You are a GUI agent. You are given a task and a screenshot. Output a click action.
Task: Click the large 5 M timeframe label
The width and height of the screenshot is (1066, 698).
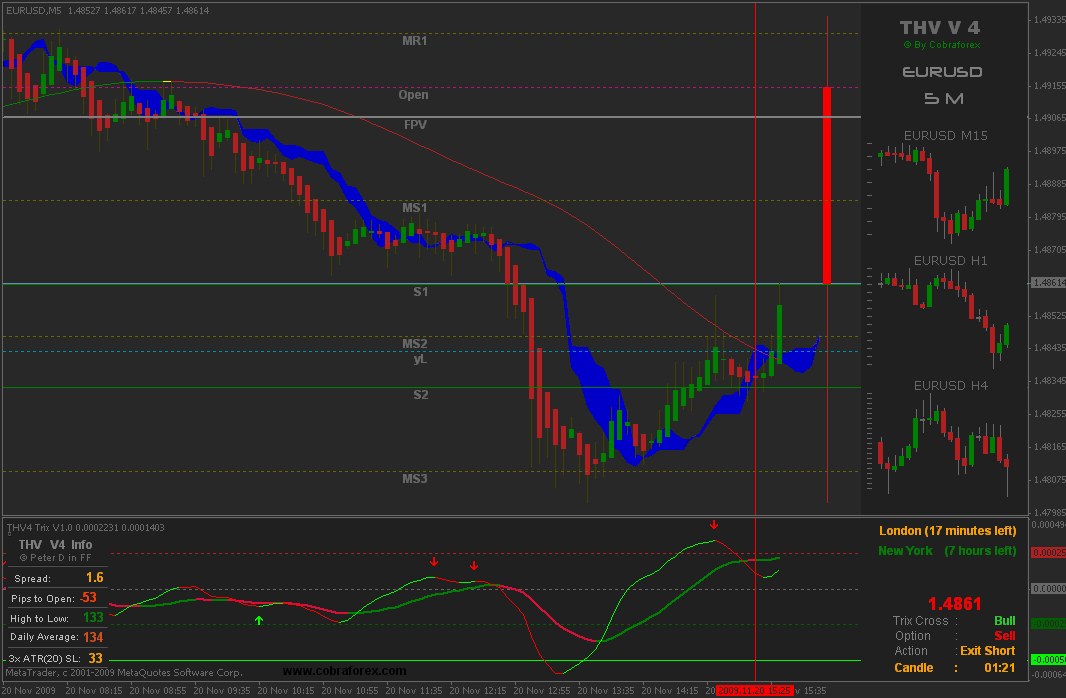pos(944,99)
